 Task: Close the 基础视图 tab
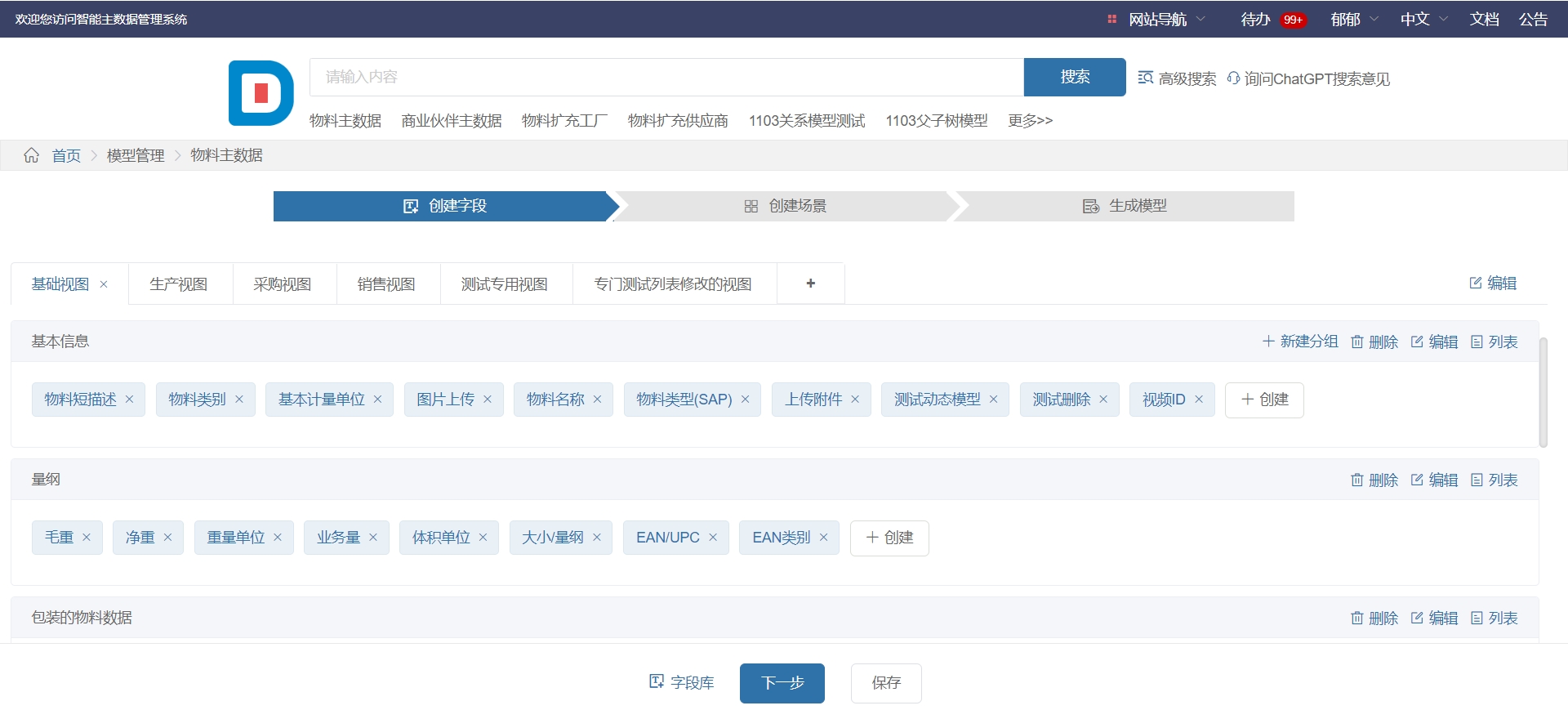104,284
